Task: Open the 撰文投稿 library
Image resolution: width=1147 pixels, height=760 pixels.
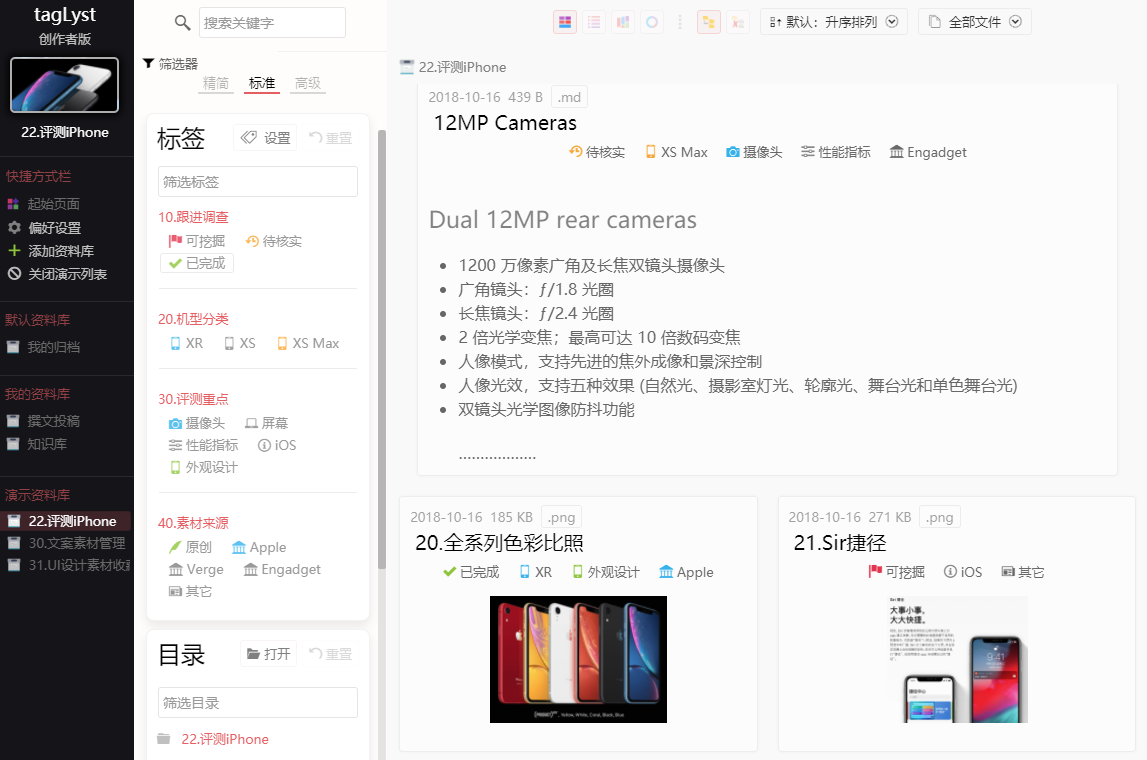Action: coord(43,421)
